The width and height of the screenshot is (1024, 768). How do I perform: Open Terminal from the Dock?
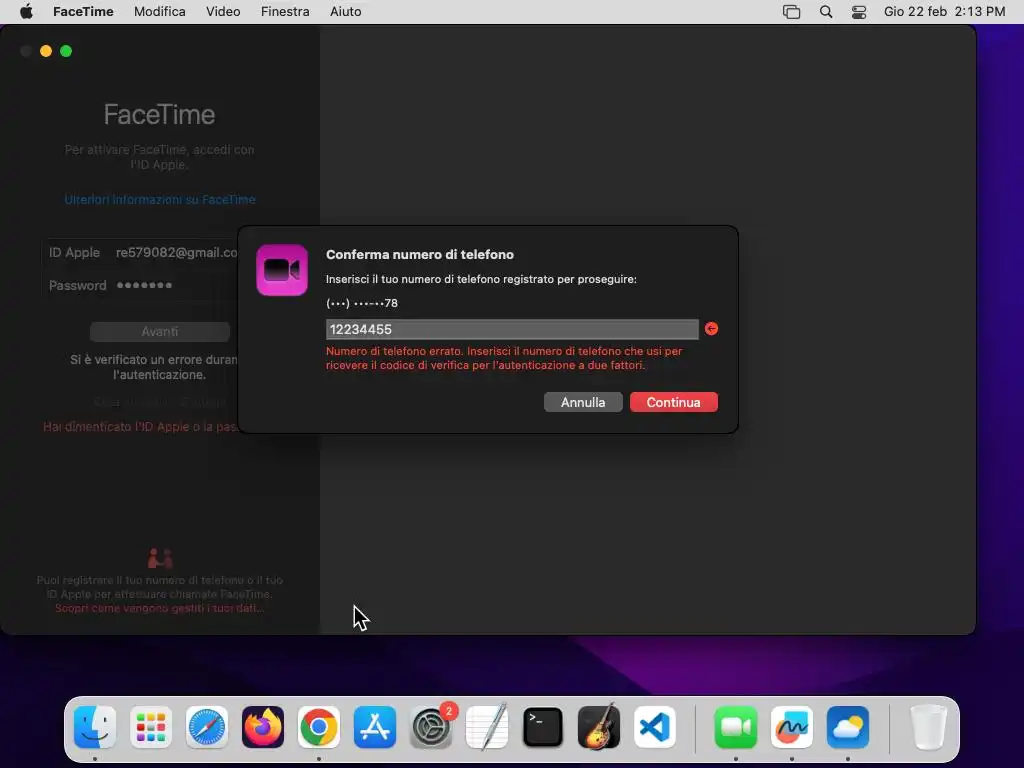tap(543, 727)
